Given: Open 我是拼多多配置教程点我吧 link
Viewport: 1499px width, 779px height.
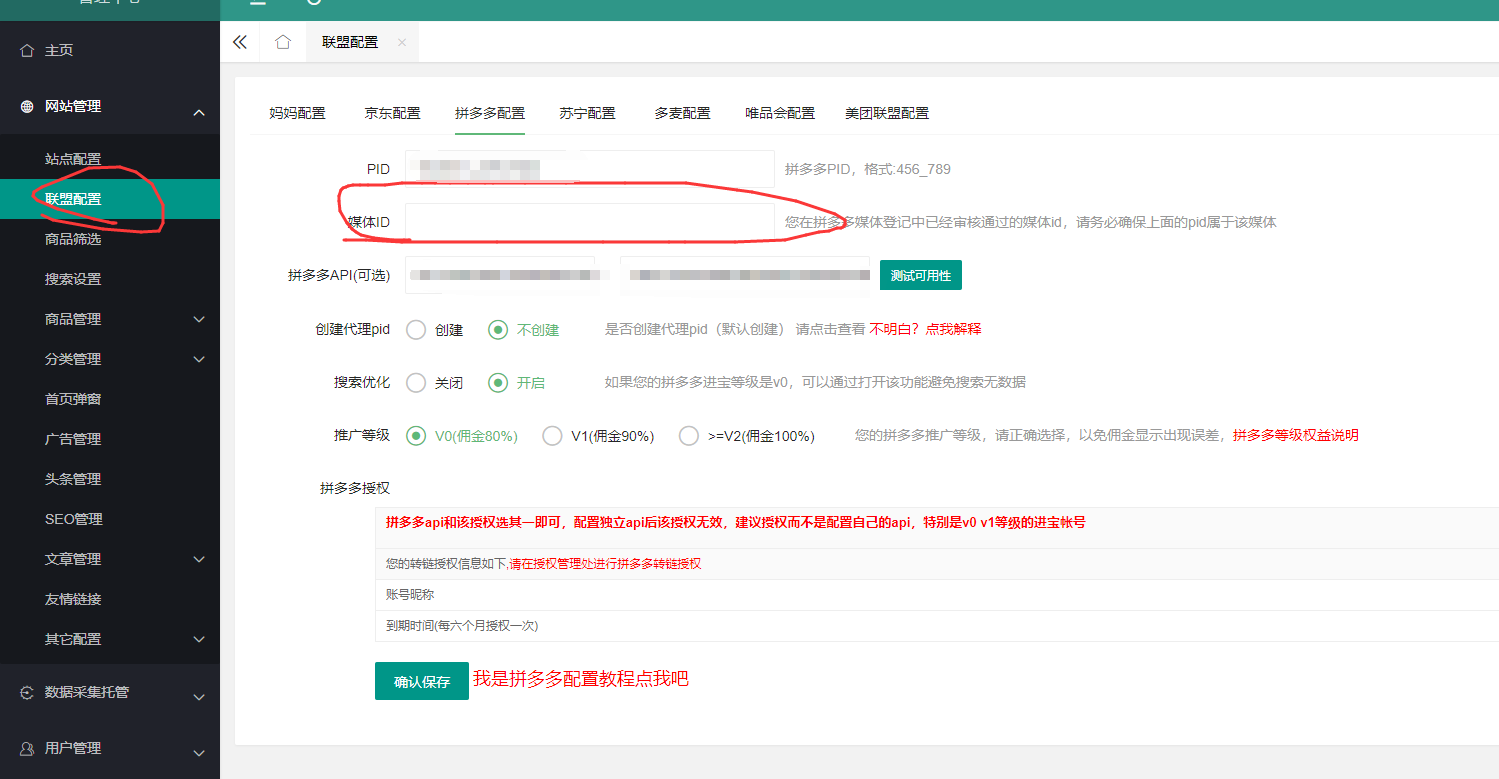Looking at the screenshot, I should 581,679.
